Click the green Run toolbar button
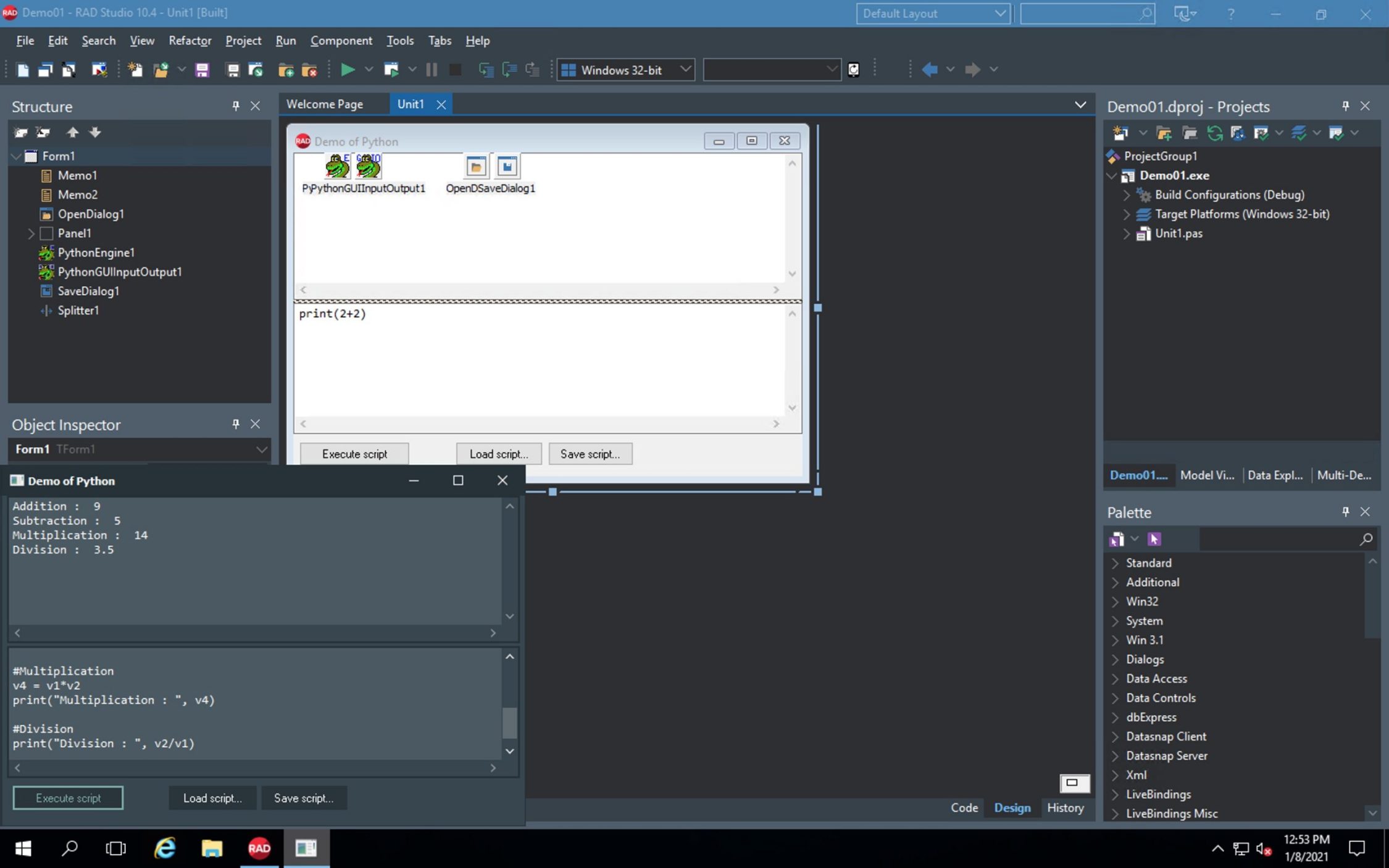1389x868 pixels. [348, 70]
